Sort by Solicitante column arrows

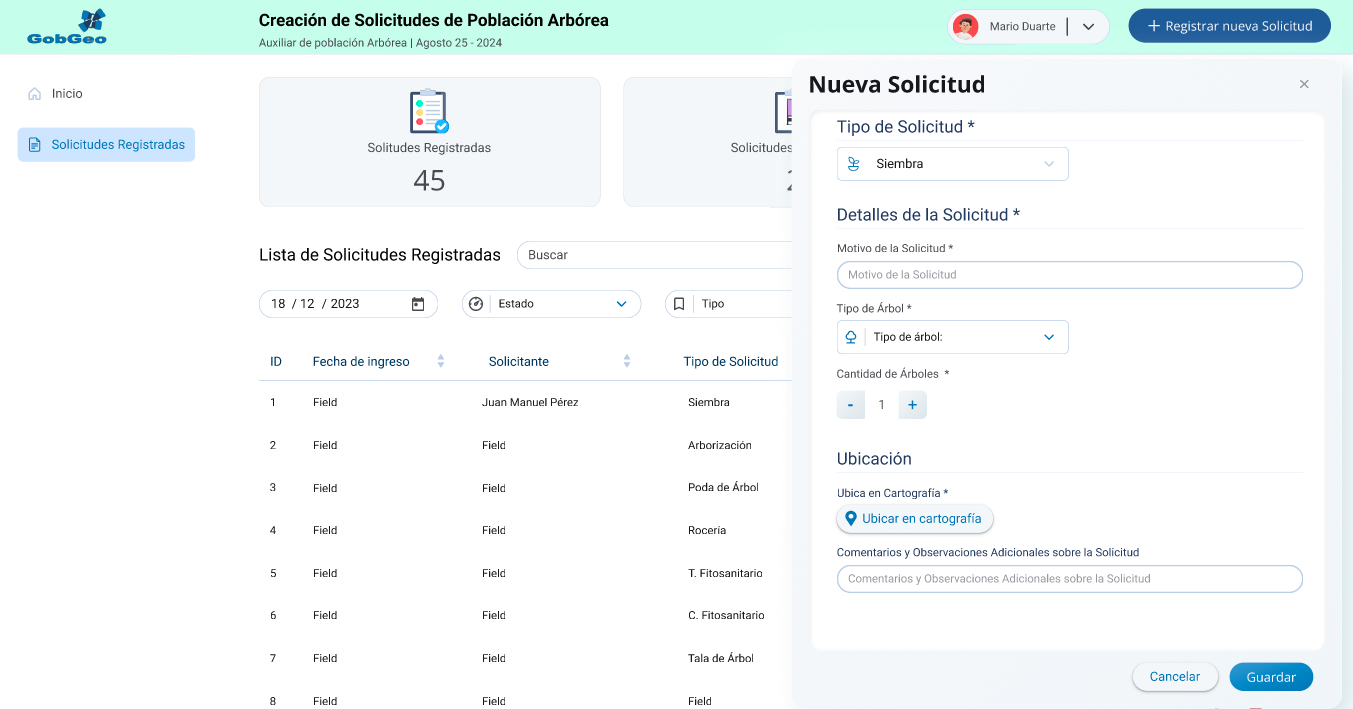[x=627, y=361]
